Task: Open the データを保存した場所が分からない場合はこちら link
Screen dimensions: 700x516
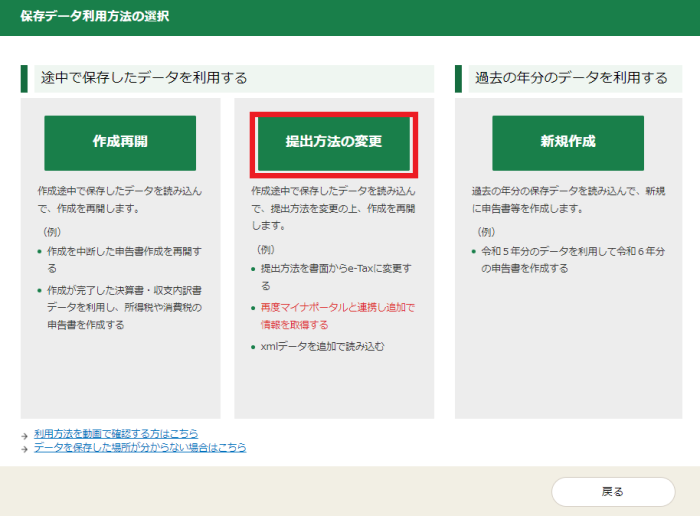Action: pos(140,447)
